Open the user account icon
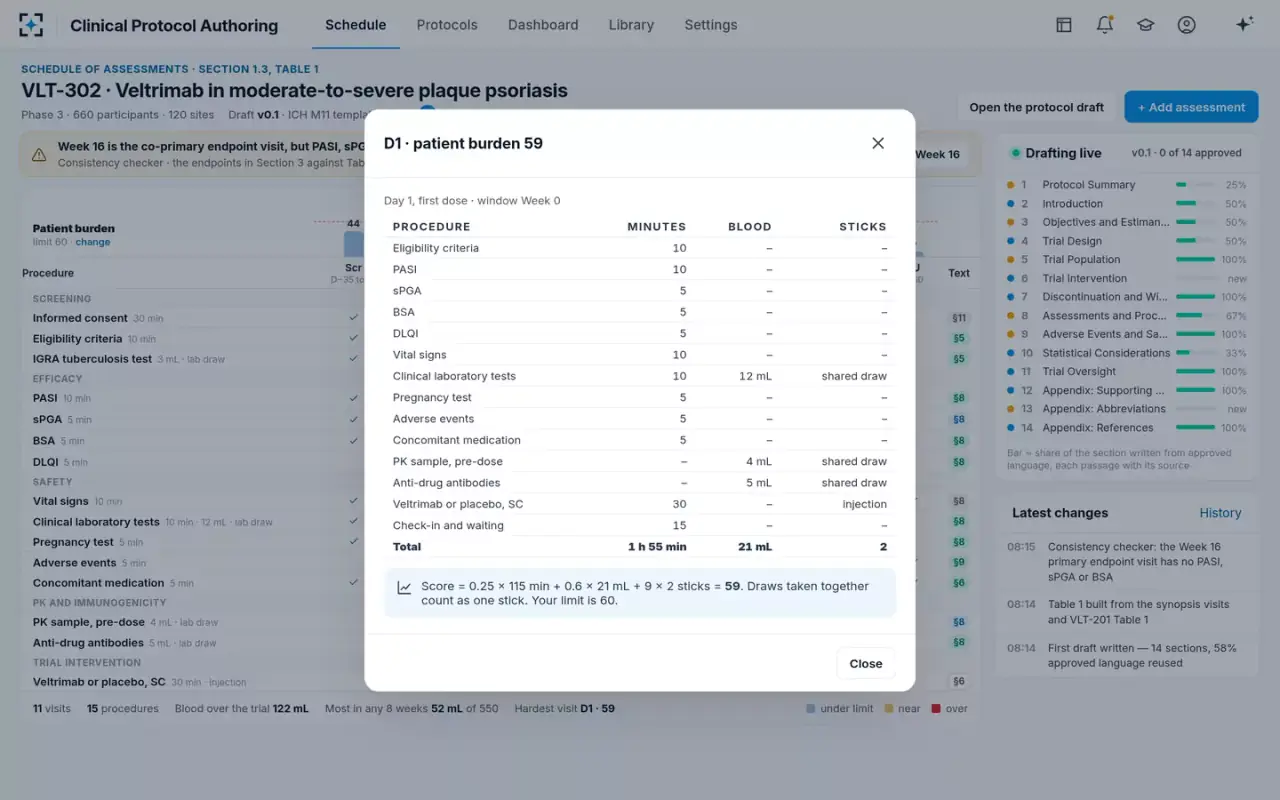The image size is (1280, 800). (x=1186, y=25)
